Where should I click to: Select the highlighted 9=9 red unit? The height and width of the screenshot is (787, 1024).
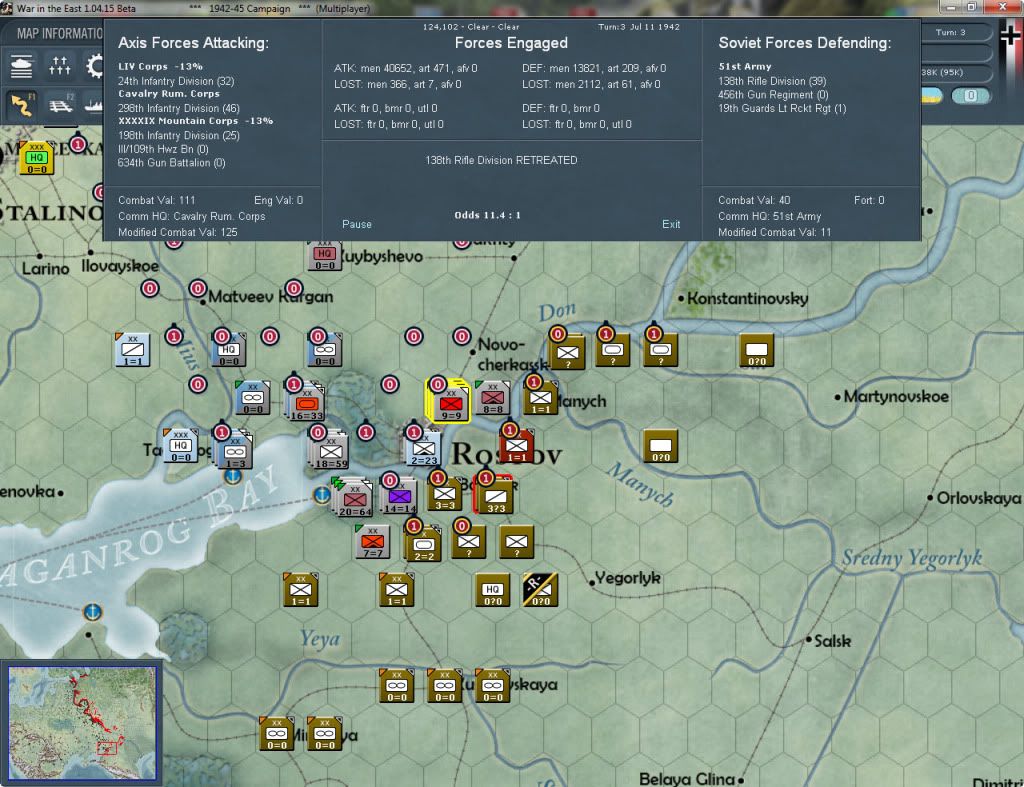point(451,402)
